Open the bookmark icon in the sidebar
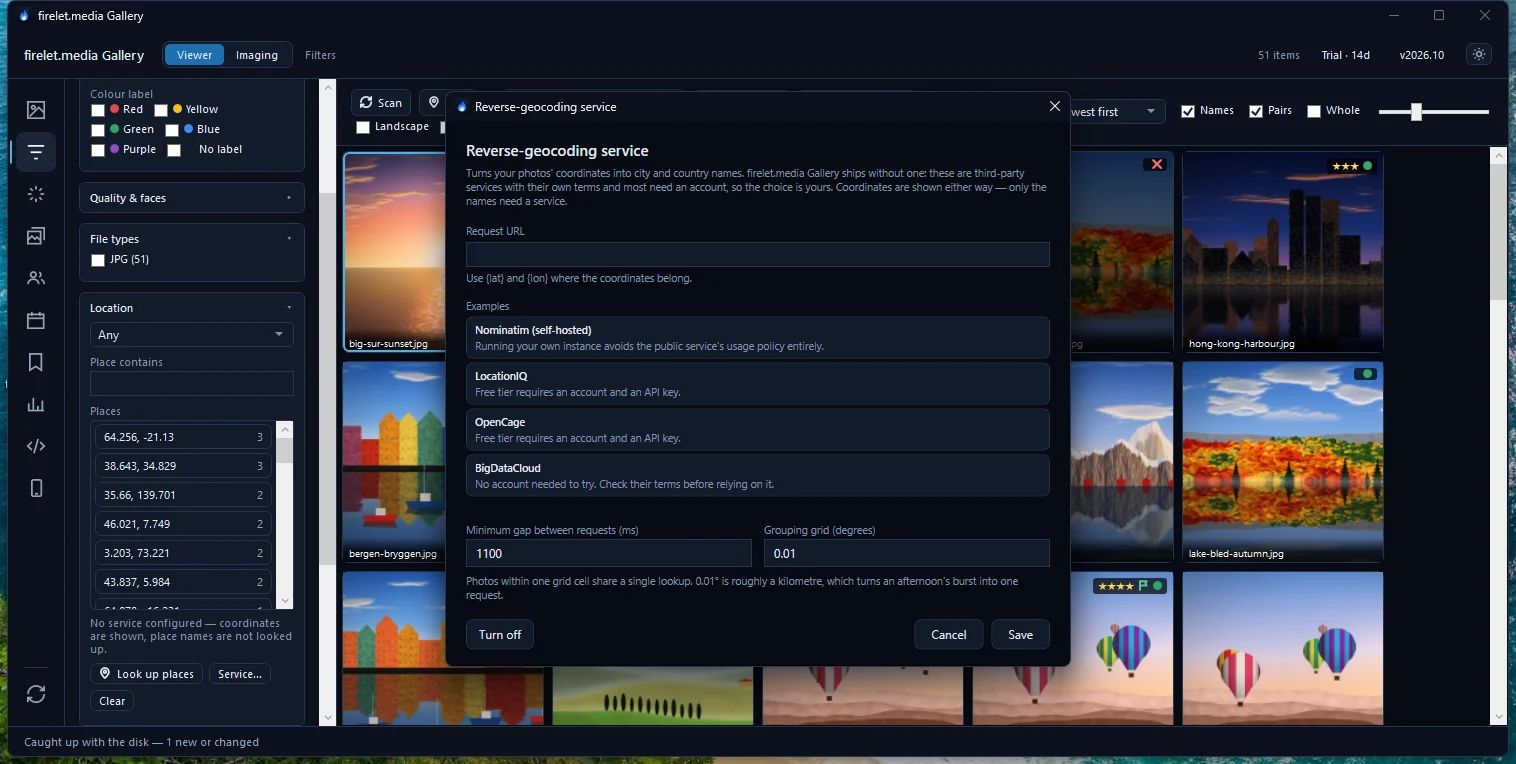Screen dimensions: 1516x764 (x=36, y=362)
